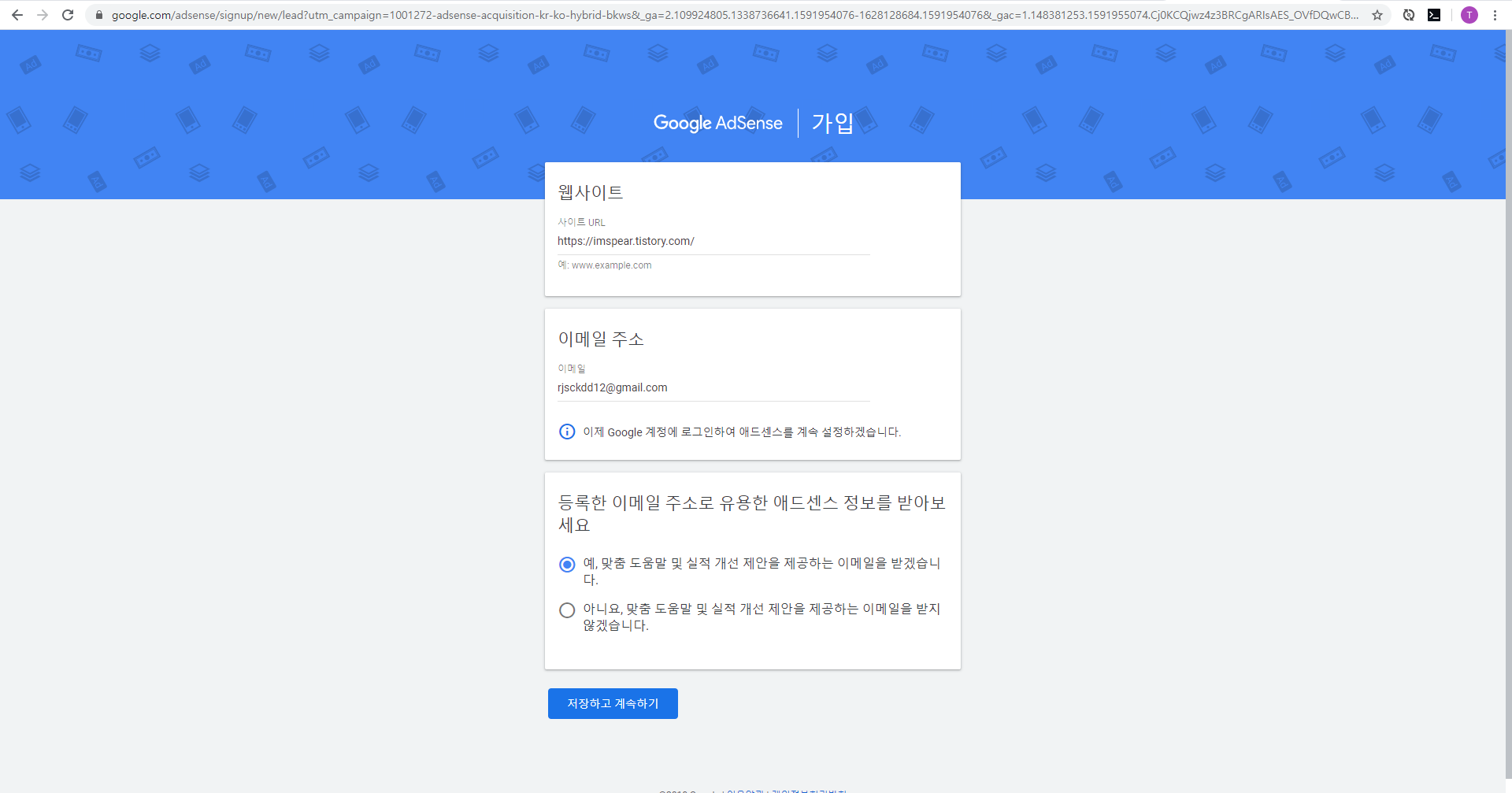Click the browser address bar URL

(734, 15)
